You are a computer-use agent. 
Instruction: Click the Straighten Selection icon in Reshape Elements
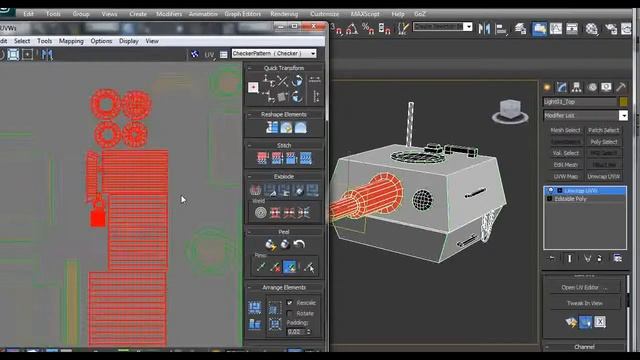tap(272, 127)
